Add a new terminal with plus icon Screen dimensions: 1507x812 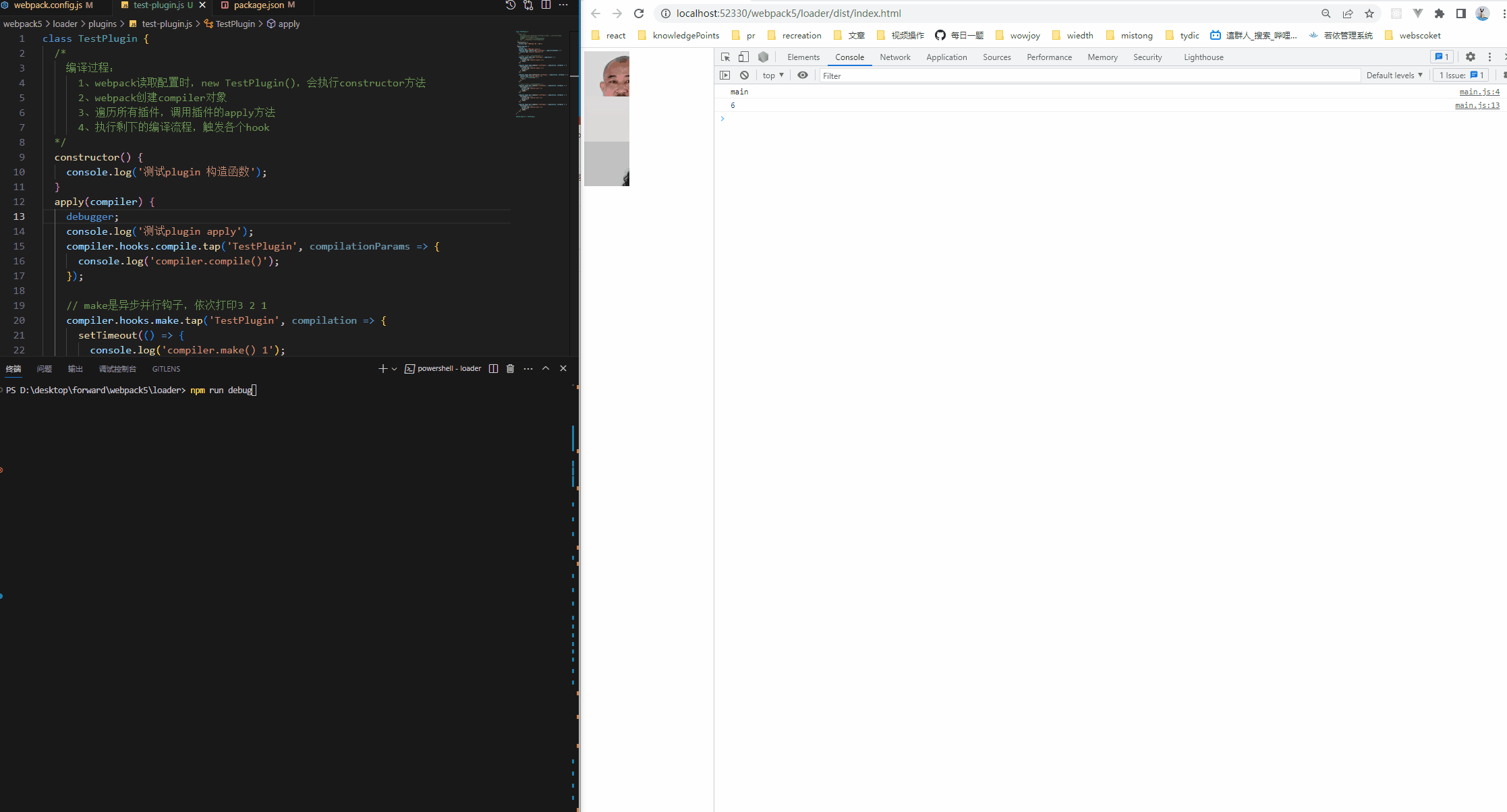382,369
